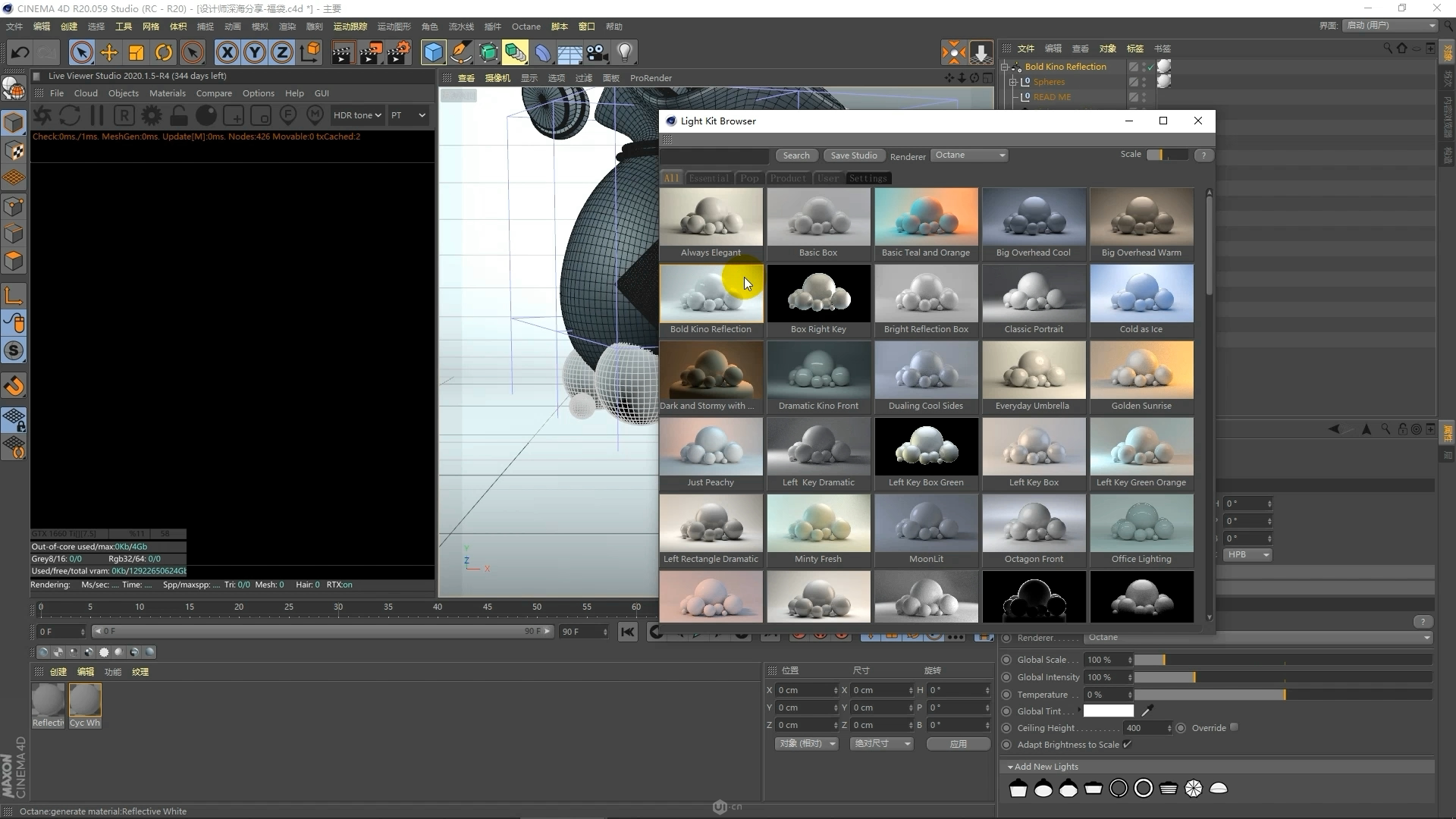Adjust the Temperature slider

(1283, 695)
